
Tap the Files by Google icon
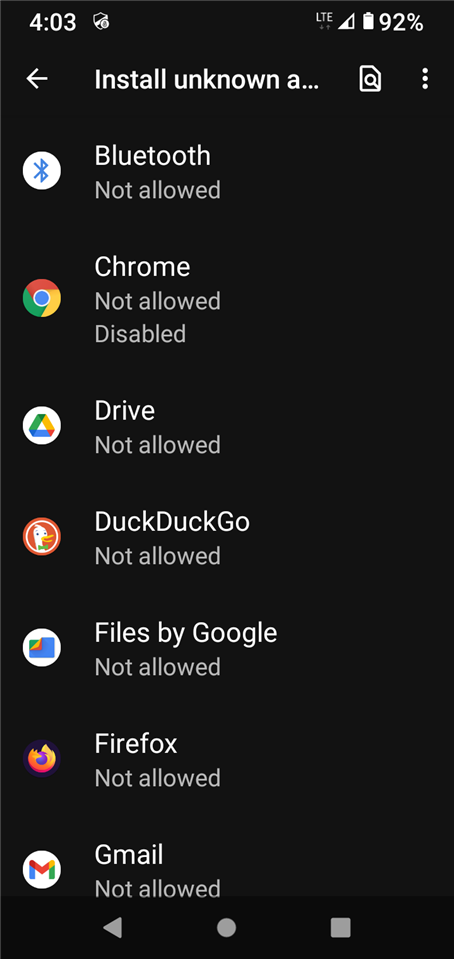click(x=42, y=647)
